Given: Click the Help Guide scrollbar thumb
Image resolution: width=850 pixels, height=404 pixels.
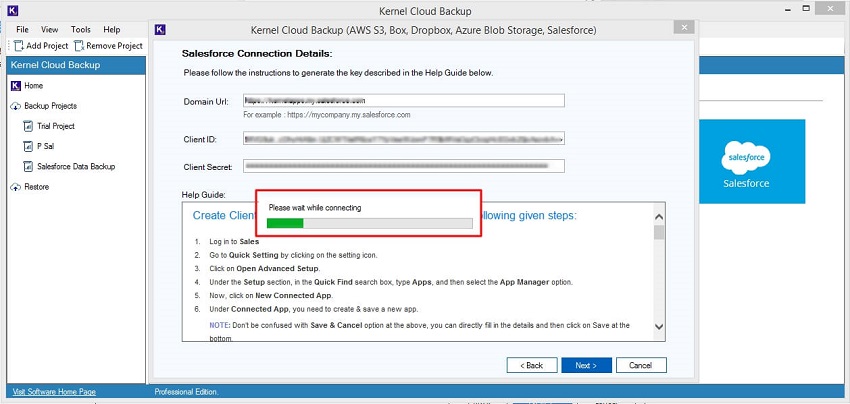Looking at the screenshot, I should click(659, 232).
